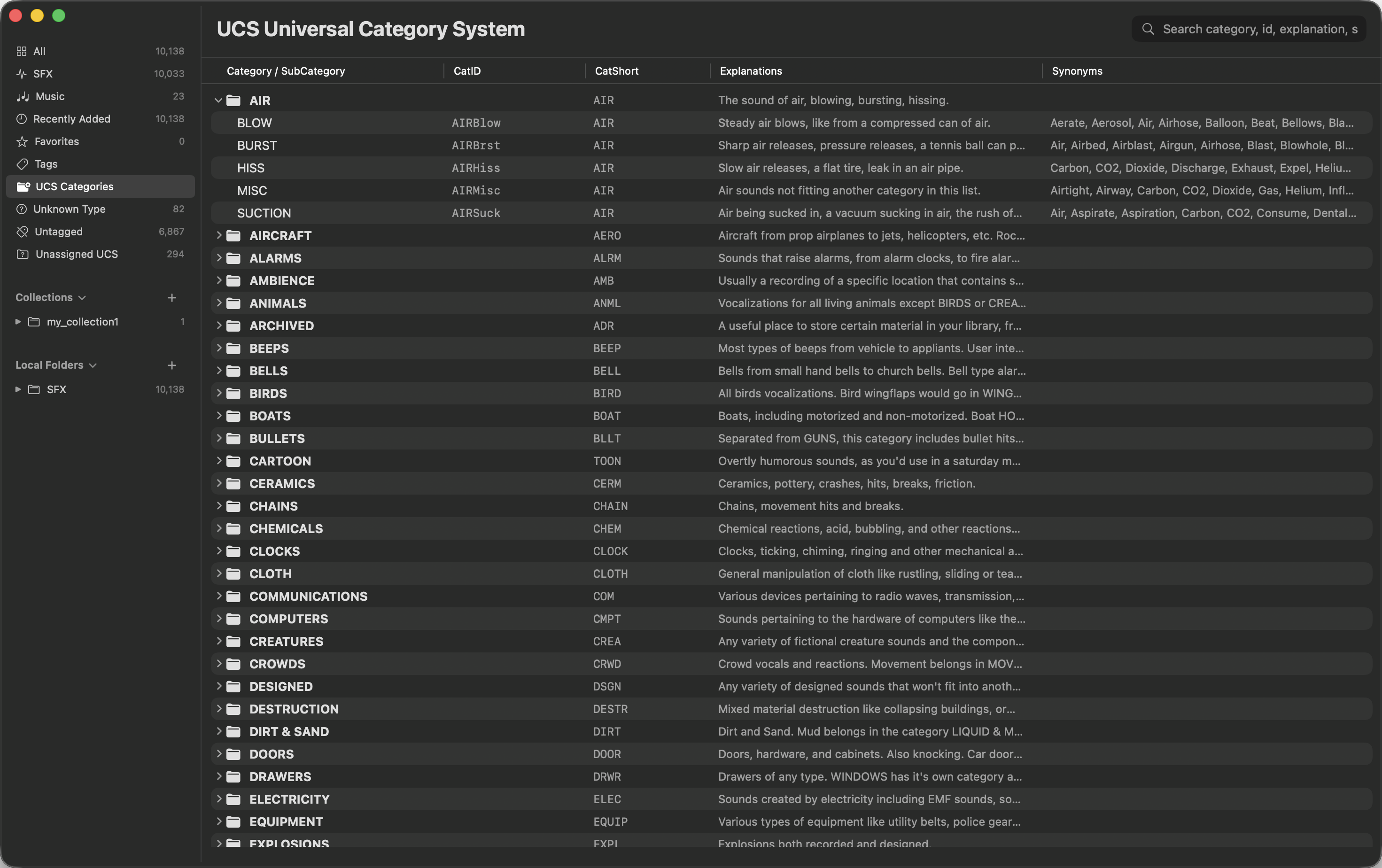Image resolution: width=1382 pixels, height=868 pixels.
Task: Open the All library view
Action: point(101,51)
